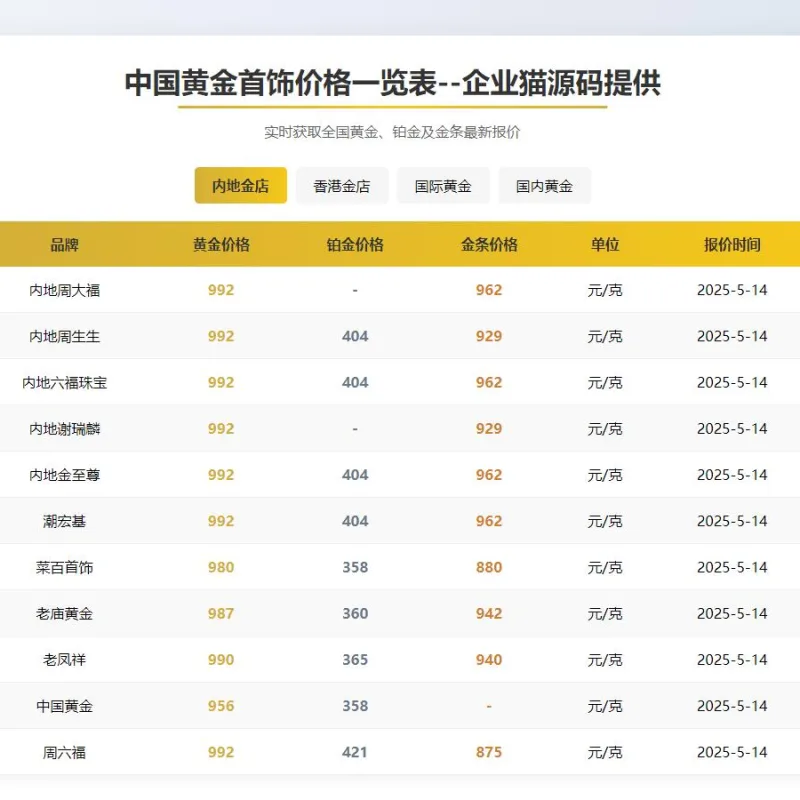The height and width of the screenshot is (800, 800).
Task: Click the 金条价格 column header
Action: point(489,244)
